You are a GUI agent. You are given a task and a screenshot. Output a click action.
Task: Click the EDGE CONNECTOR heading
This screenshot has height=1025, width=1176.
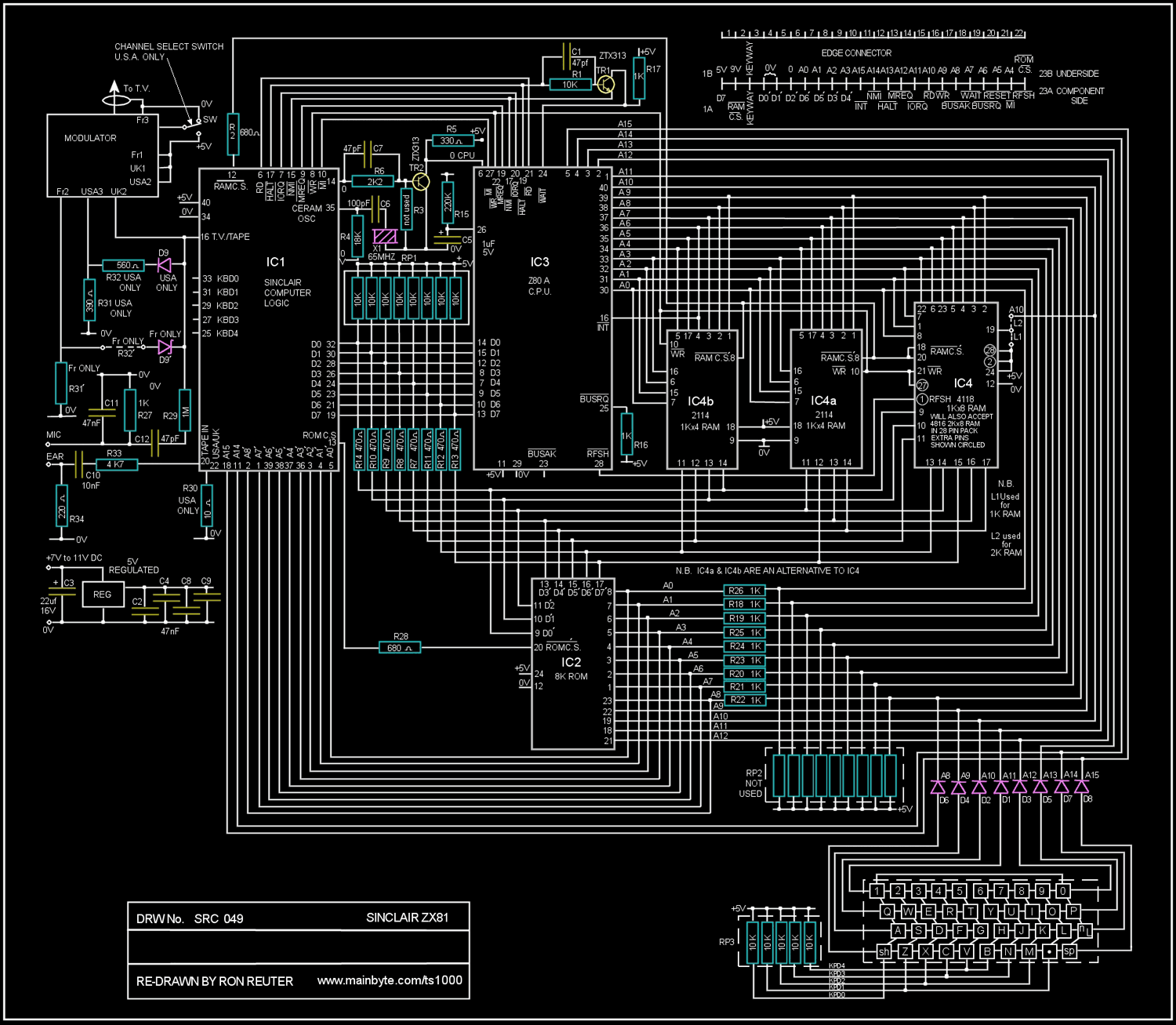point(856,53)
